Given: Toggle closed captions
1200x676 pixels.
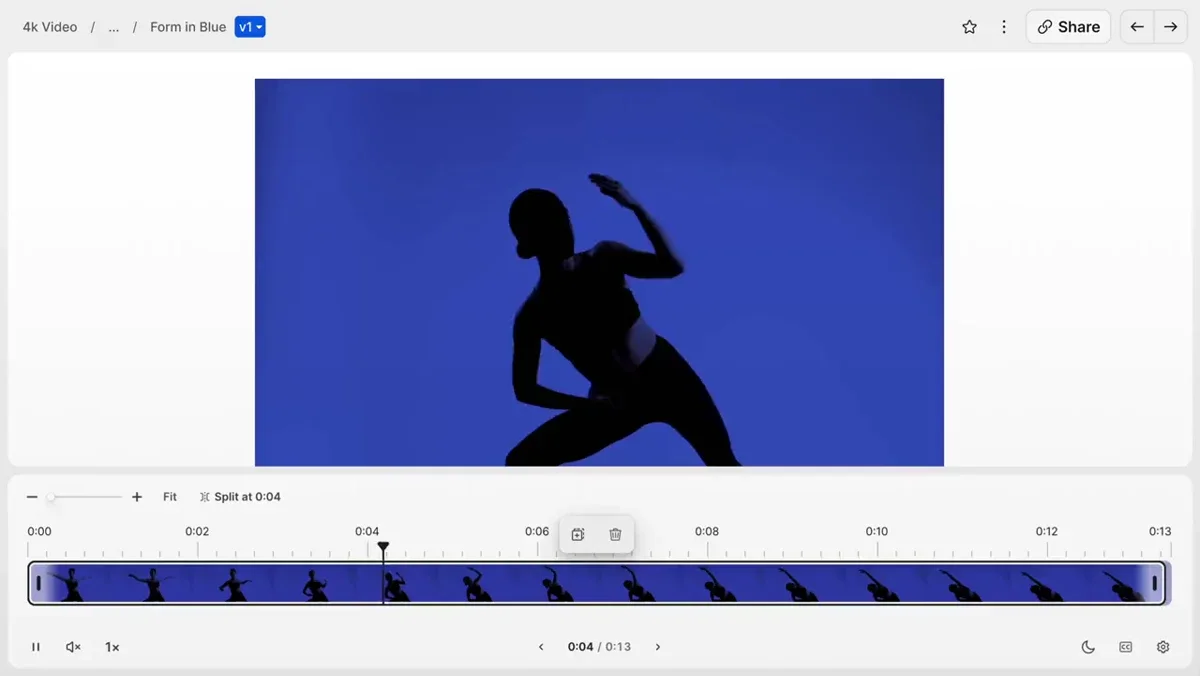Looking at the screenshot, I should [1126, 647].
